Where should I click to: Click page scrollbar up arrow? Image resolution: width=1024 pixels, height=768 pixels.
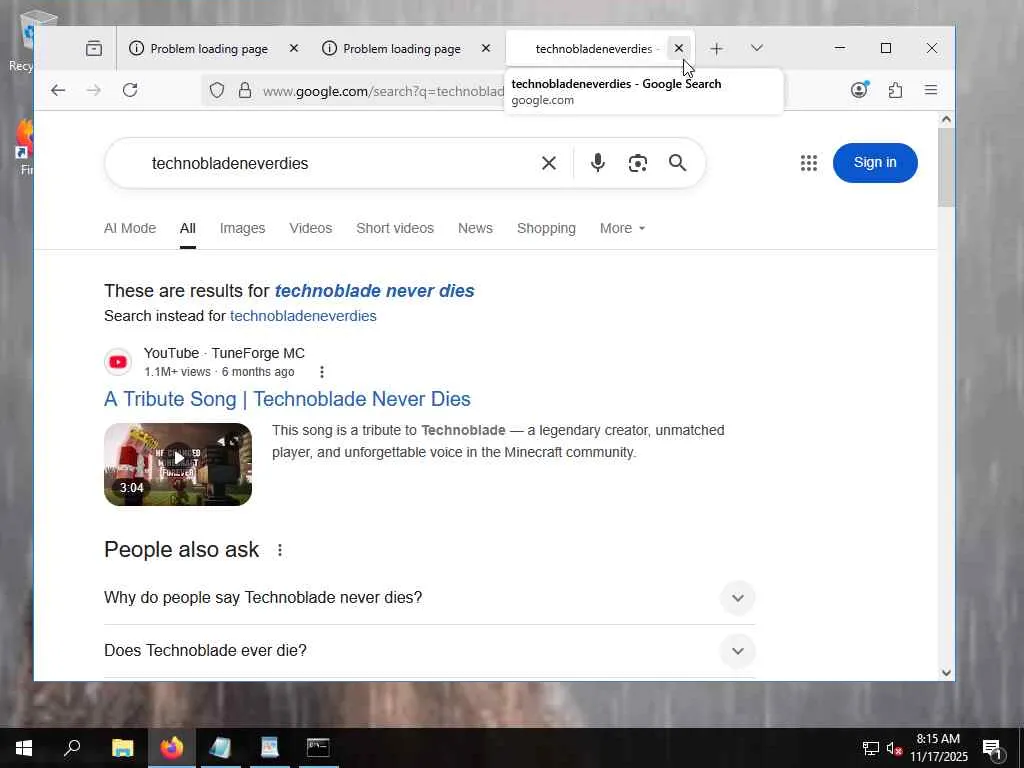[946, 120]
